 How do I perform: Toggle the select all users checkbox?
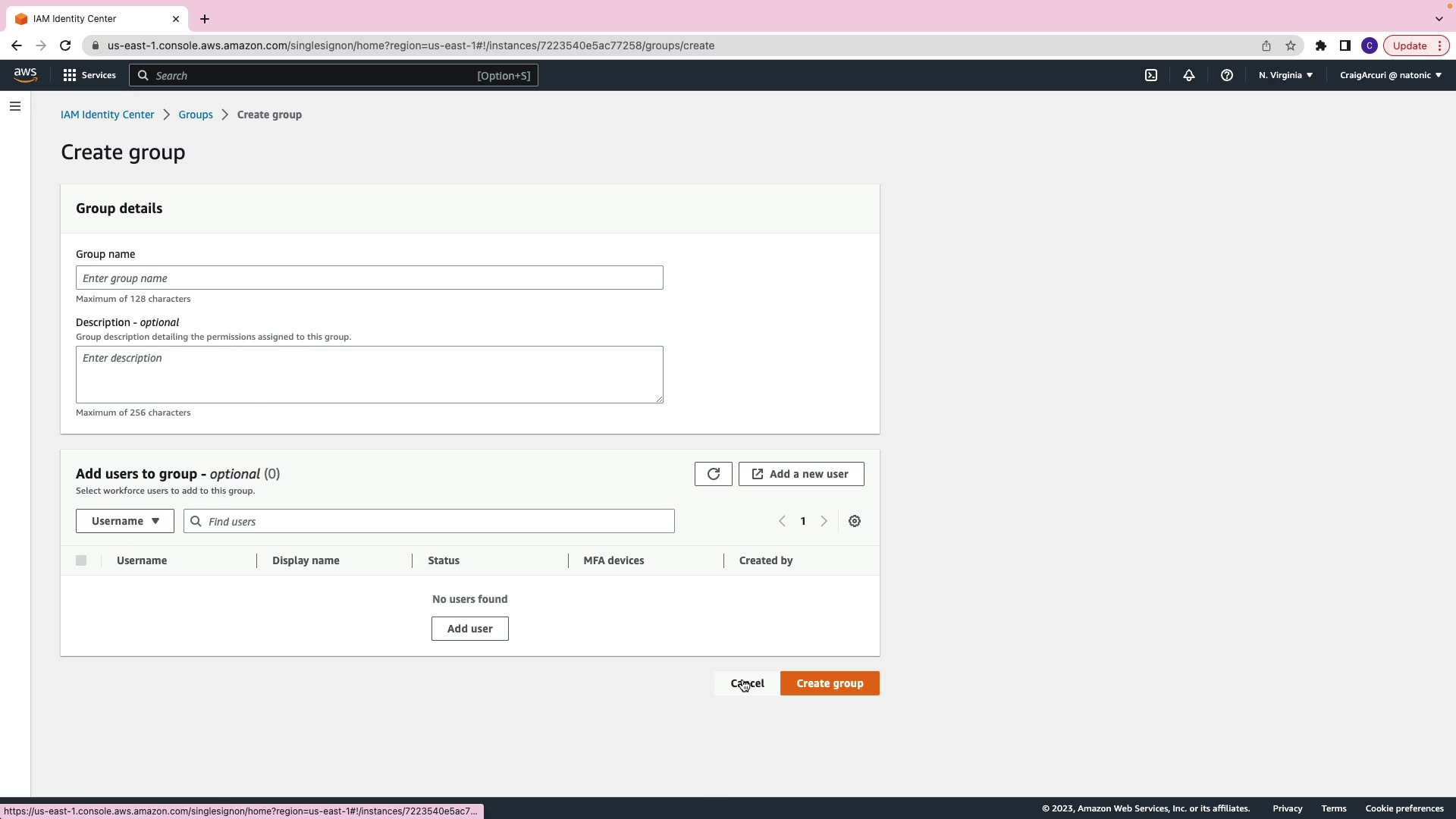[81, 560]
